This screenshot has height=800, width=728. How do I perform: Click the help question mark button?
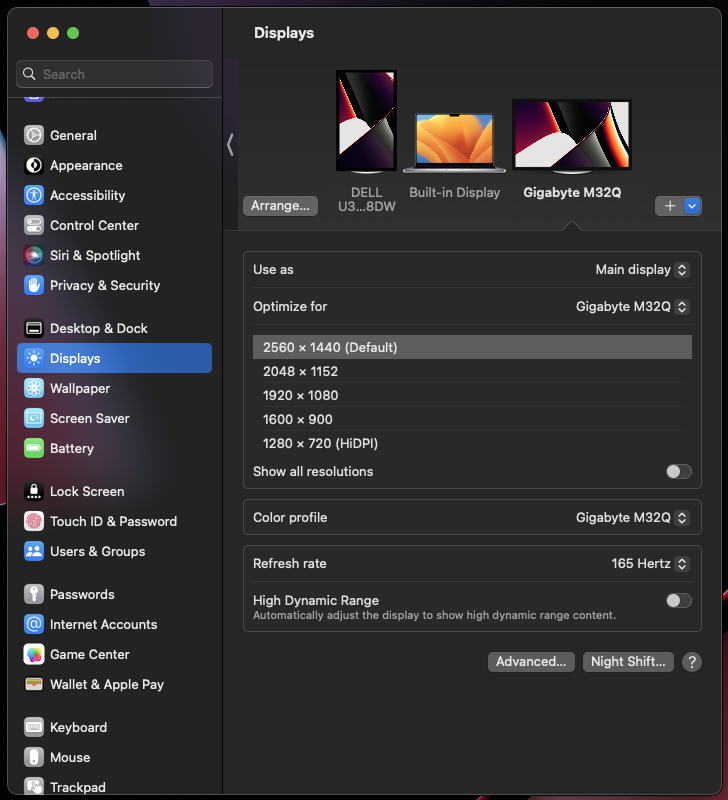691,662
